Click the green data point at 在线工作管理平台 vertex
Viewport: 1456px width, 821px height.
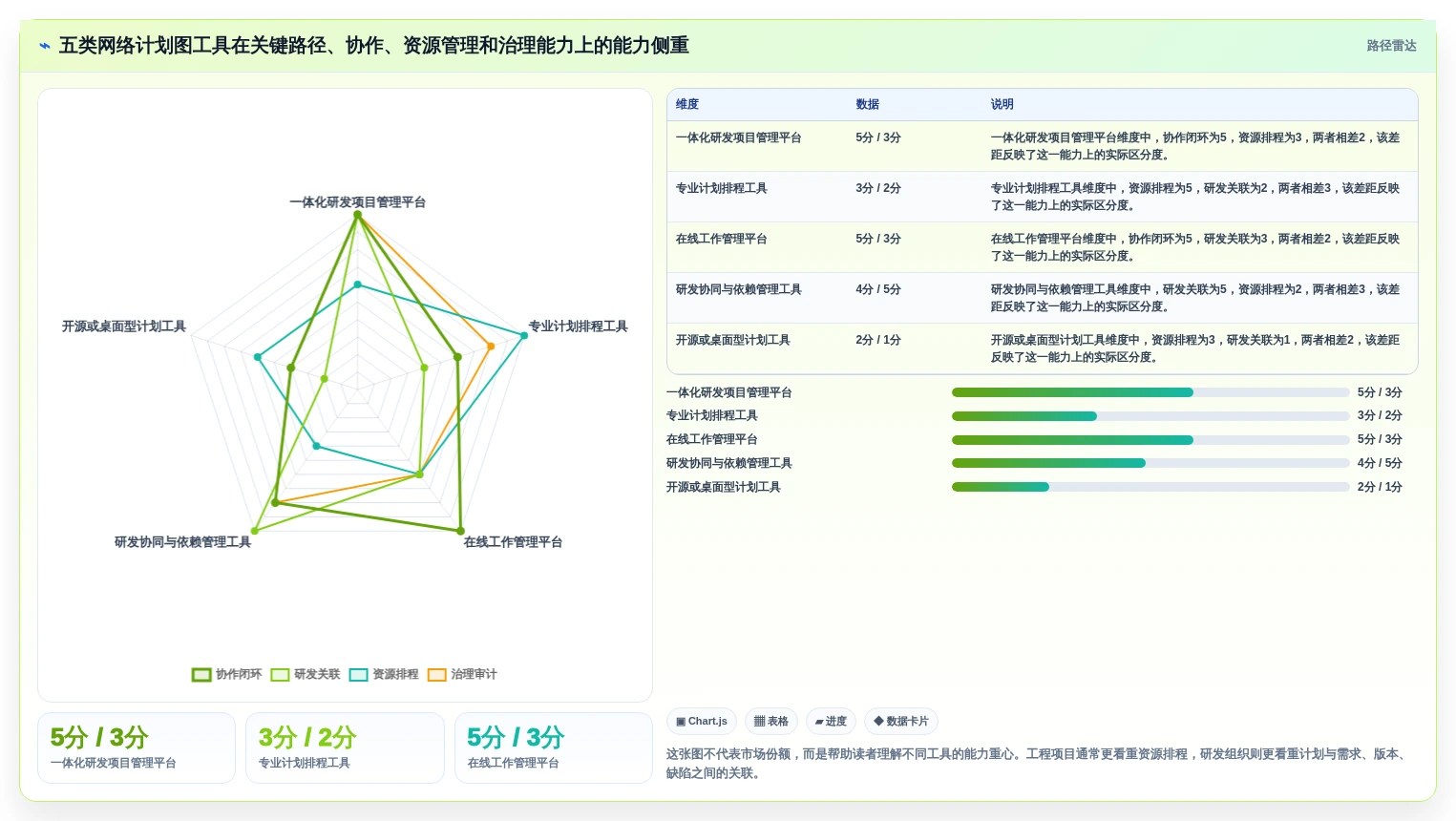point(460,531)
